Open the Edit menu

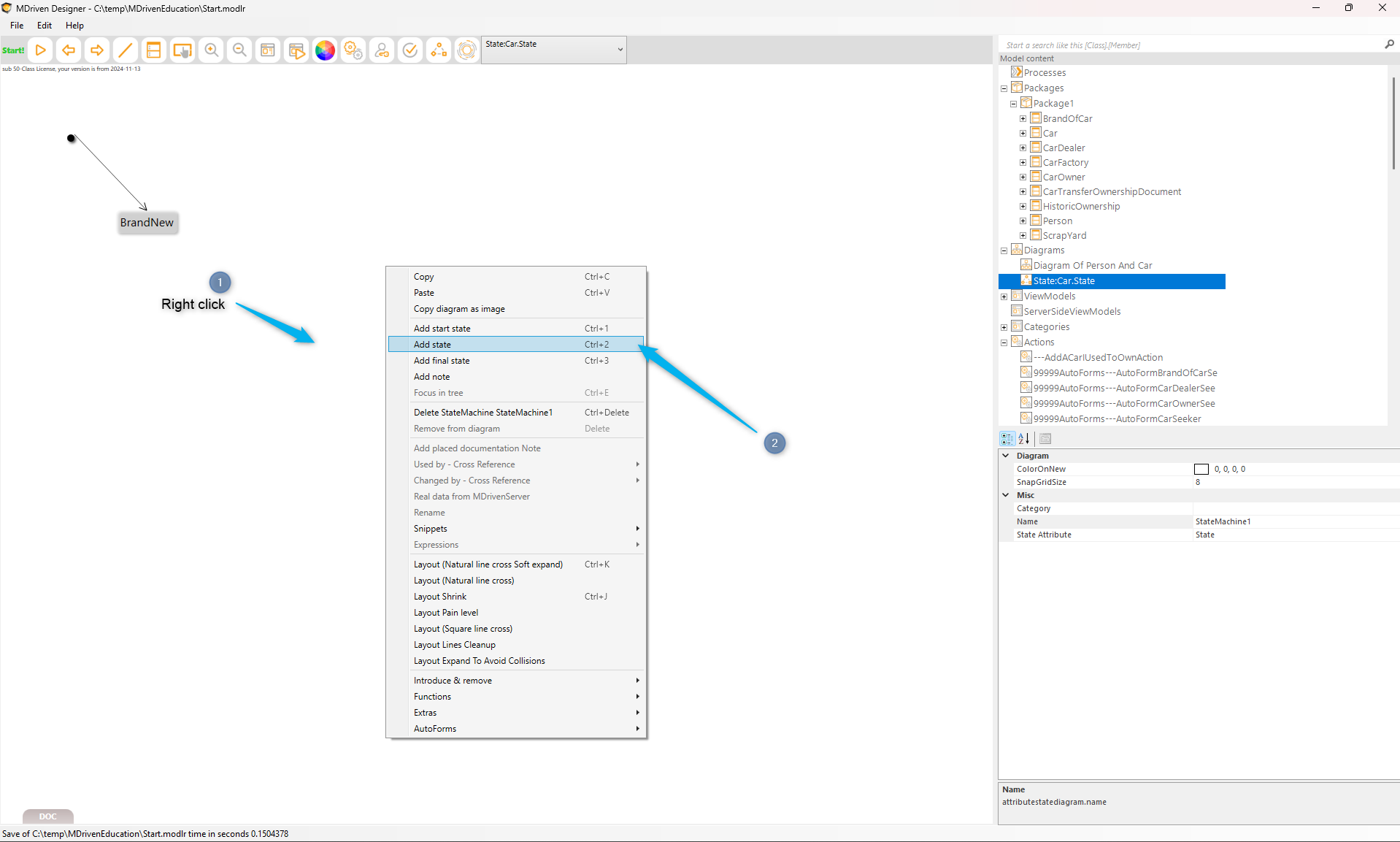45,26
